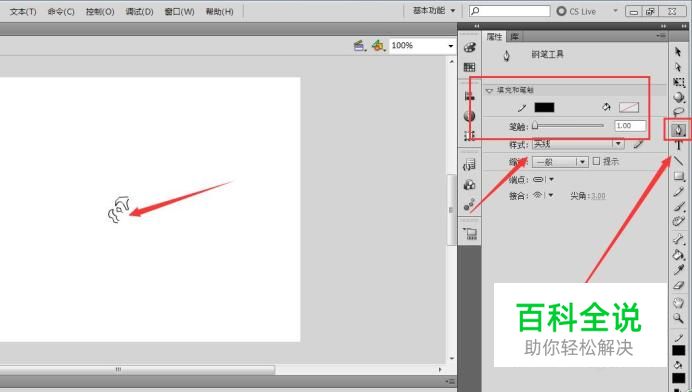Screen dimensions: 692x392
Task: Select the Free Transform tool
Action: pyautogui.click(x=679, y=83)
